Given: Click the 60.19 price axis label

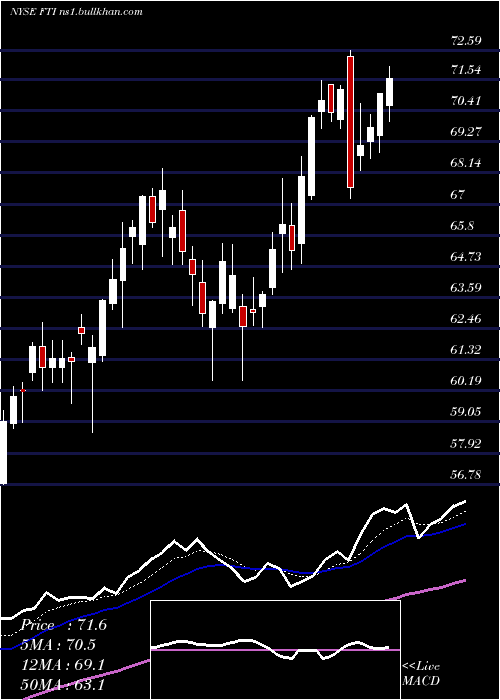Looking at the screenshot, I should (x=466, y=381).
